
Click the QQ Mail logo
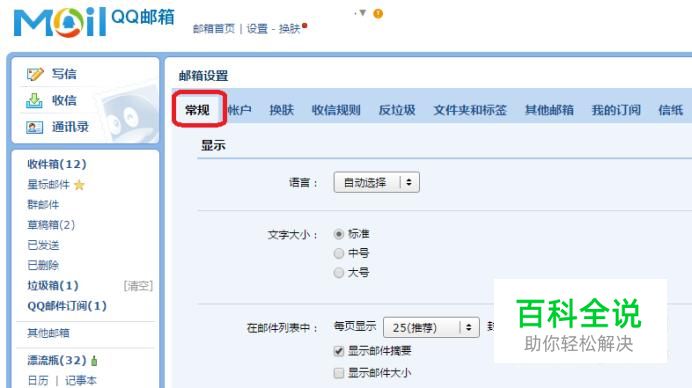94,21
